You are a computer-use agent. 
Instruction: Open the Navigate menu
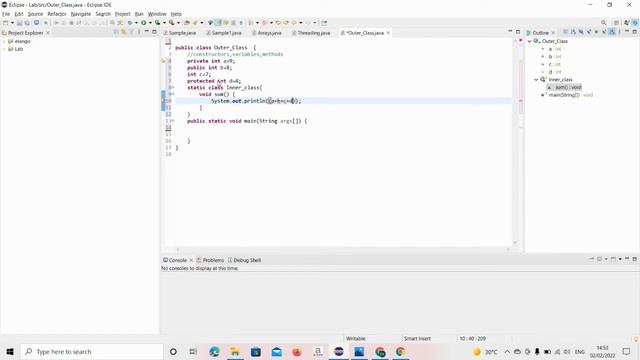pyautogui.click(x=81, y=14)
